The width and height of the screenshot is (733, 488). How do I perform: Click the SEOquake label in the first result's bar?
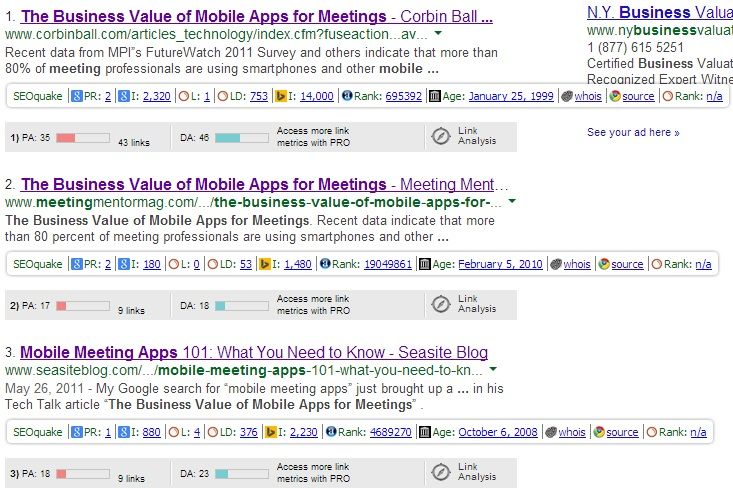coord(38,96)
